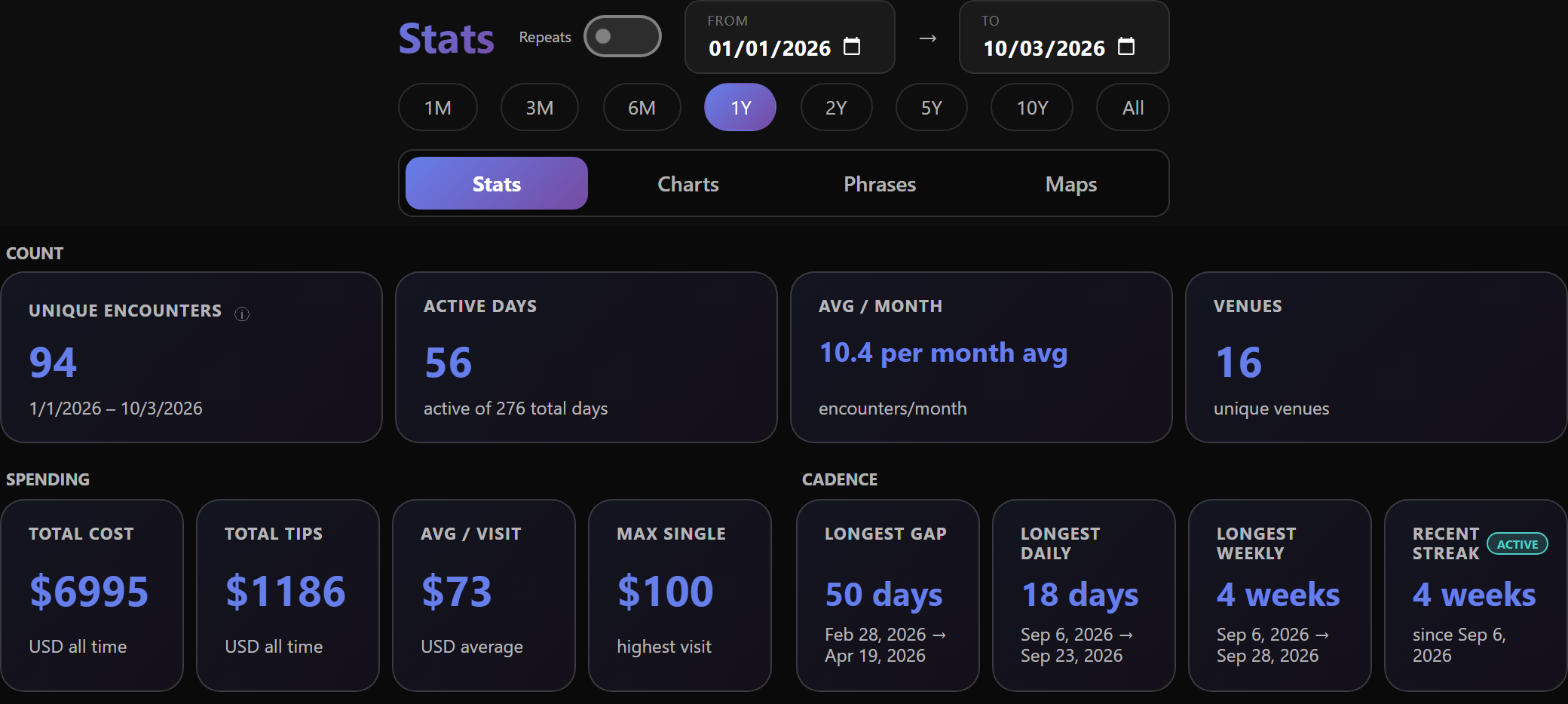
Task: Click the 'highest visit' caption
Action: [x=663, y=647]
